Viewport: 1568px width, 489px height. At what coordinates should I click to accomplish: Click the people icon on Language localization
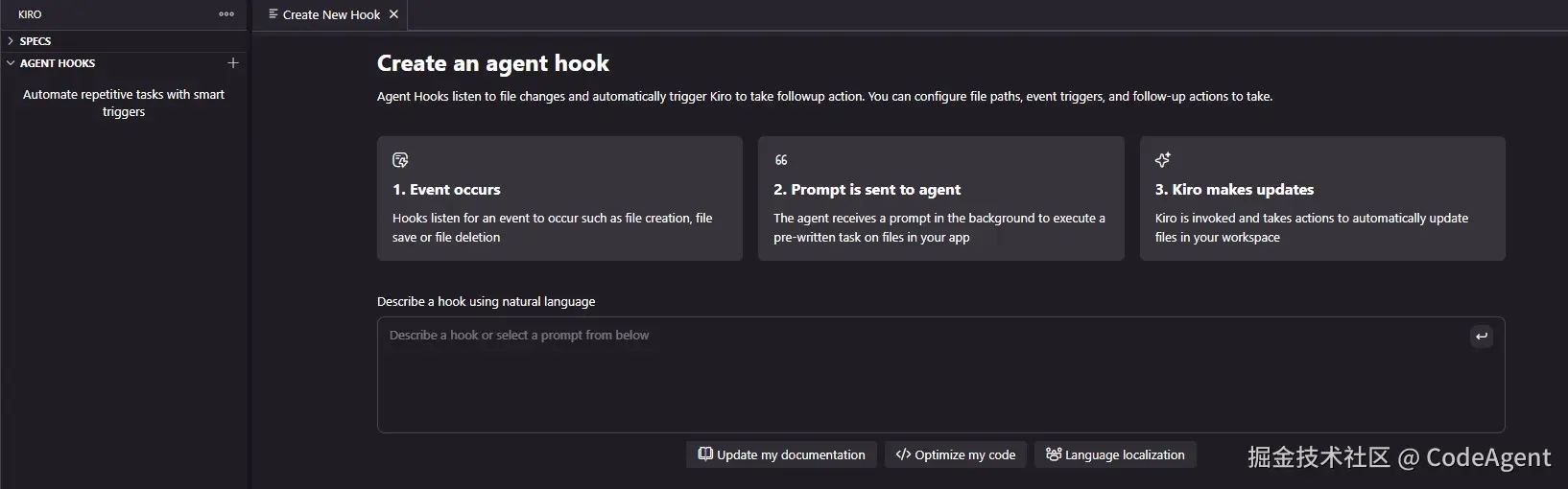[x=1054, y=454]
